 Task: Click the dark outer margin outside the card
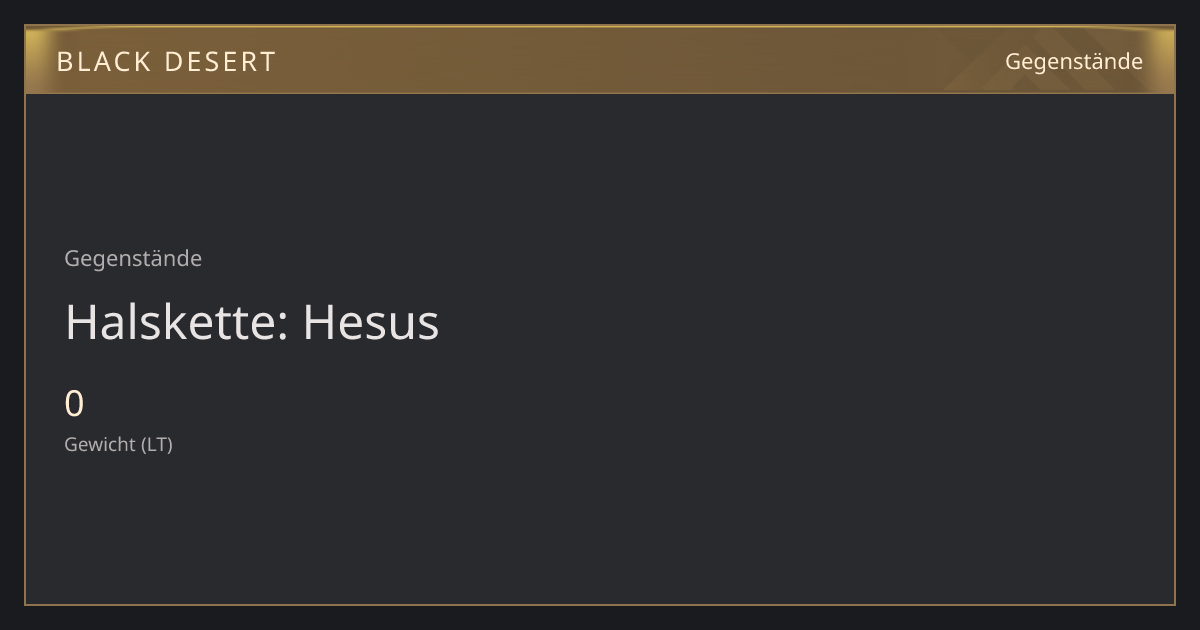pyautogui.click(x=600, y=617)
